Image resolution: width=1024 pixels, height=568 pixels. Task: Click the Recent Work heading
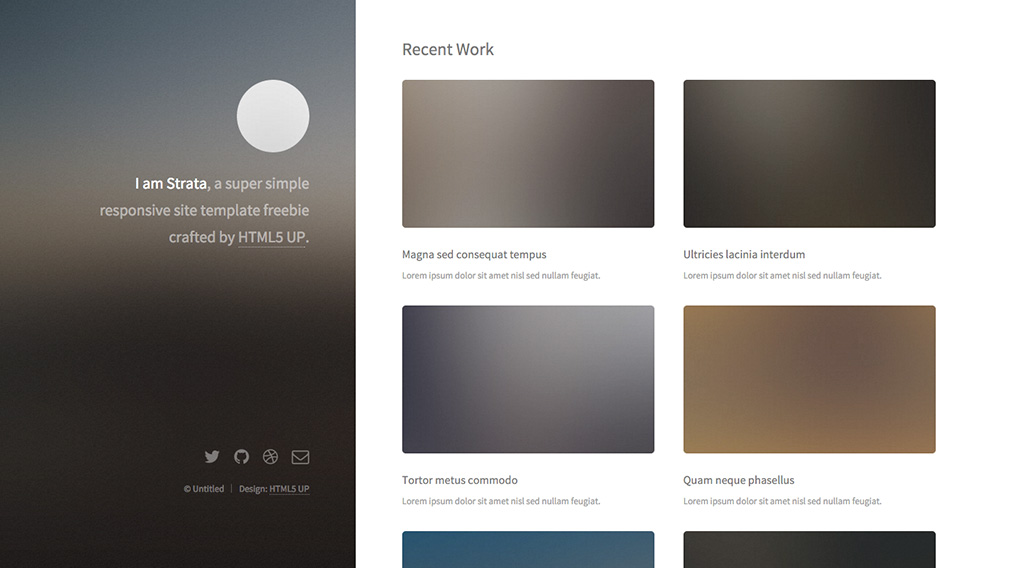click(448, 50)
